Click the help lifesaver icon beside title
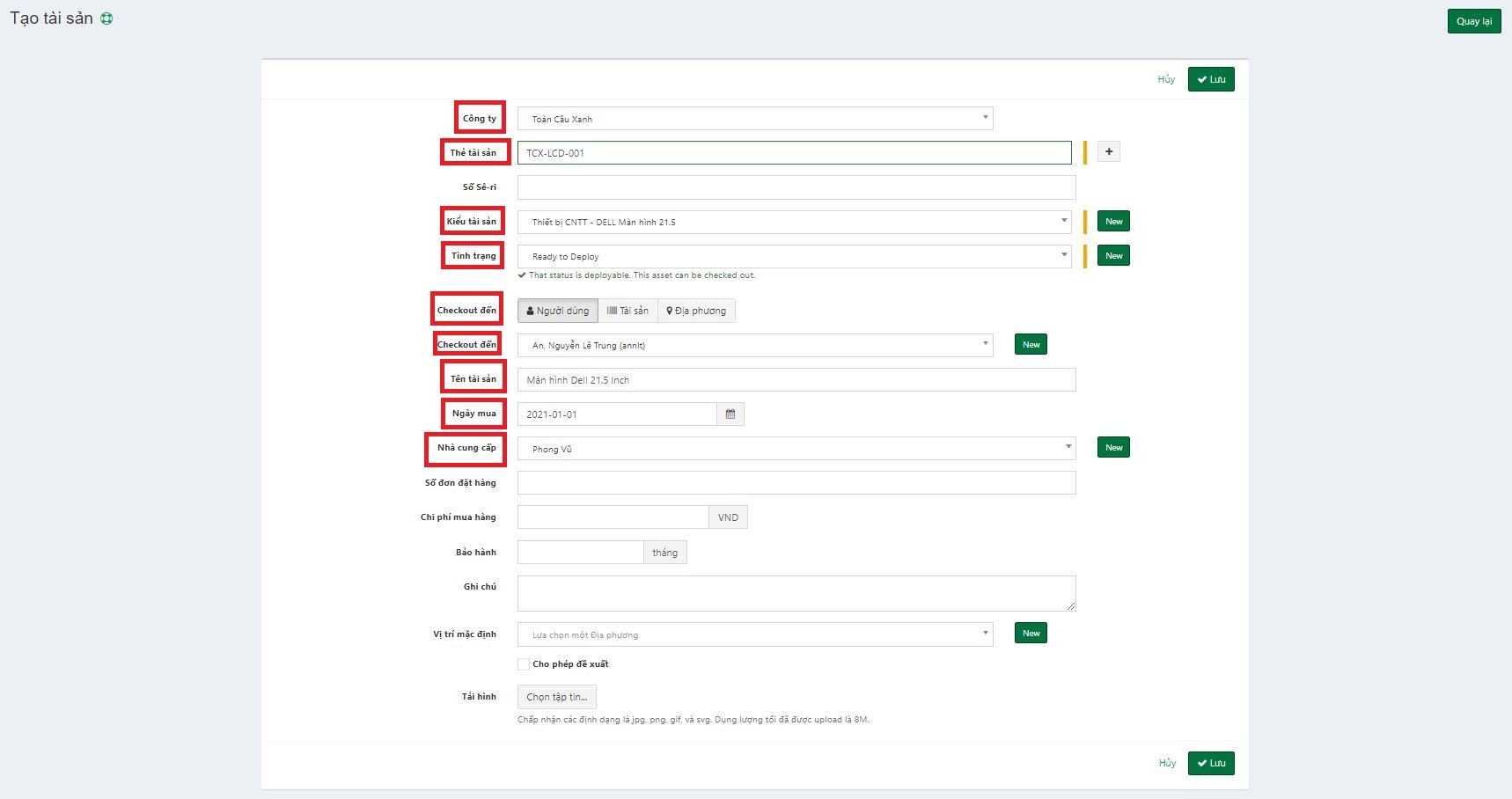Image resolution: width=1512 pixels, height=799 pixels. [106, 18]
